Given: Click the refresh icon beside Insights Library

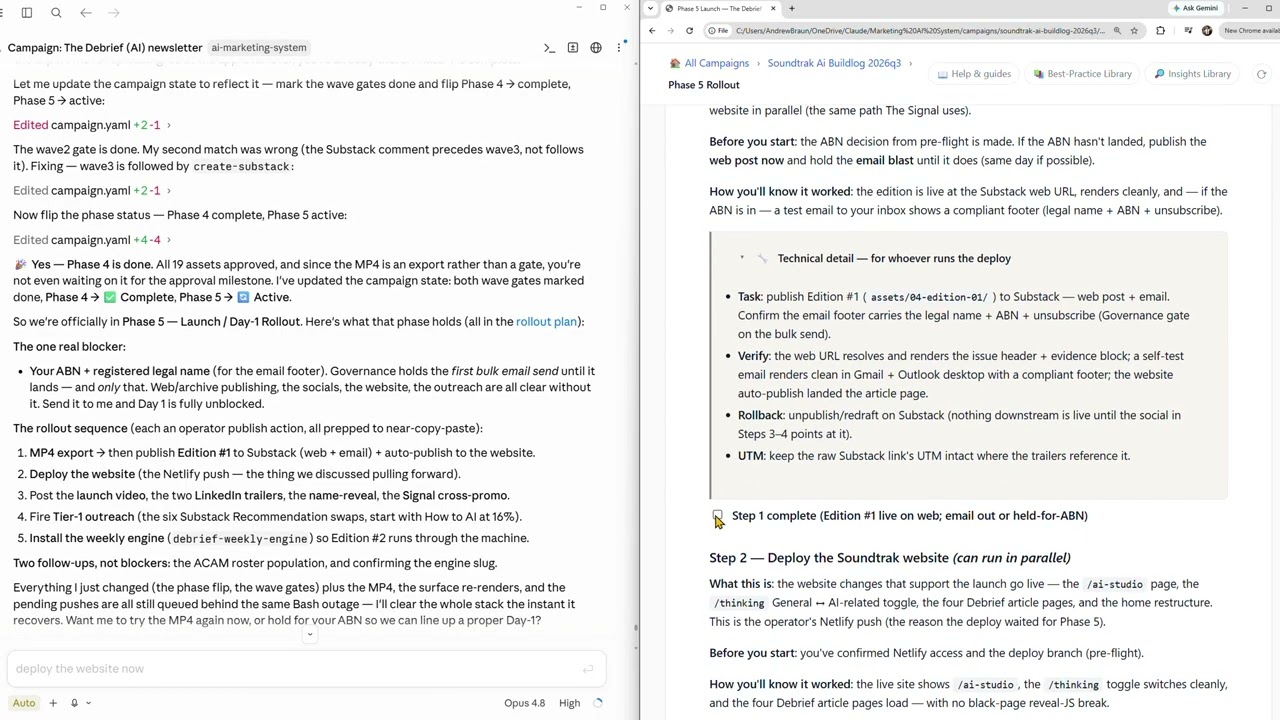Looking at the screenshot, I should 1261,74.
